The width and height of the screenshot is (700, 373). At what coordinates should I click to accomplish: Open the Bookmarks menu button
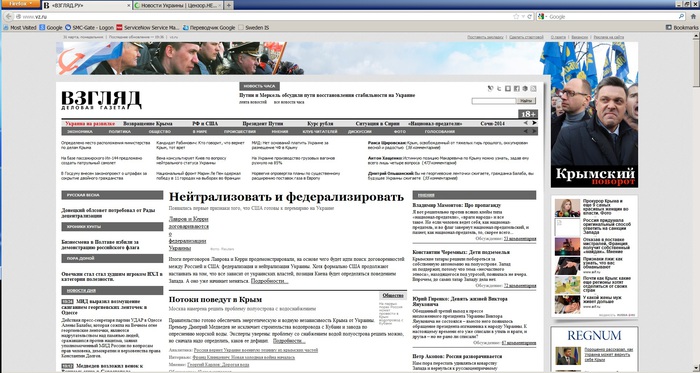[682, 28]
